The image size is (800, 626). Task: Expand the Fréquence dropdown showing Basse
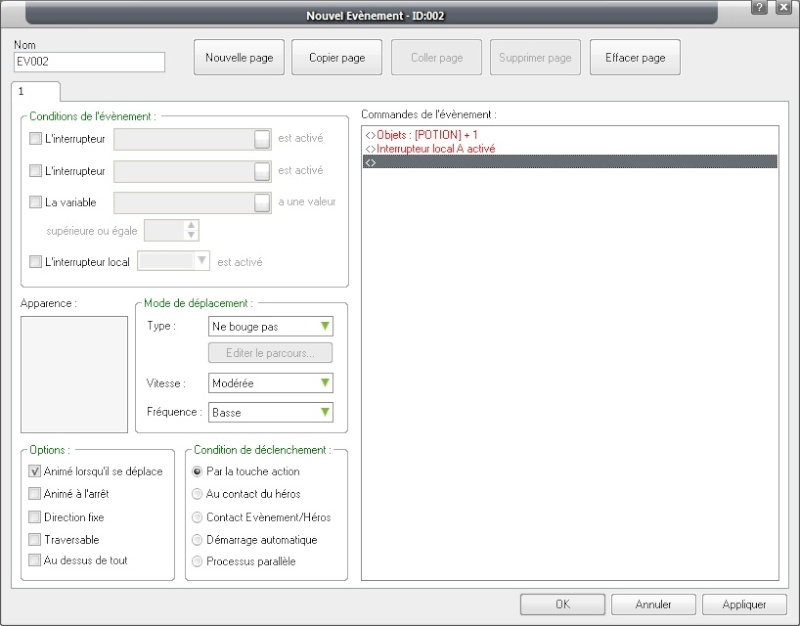pos(270,412)
